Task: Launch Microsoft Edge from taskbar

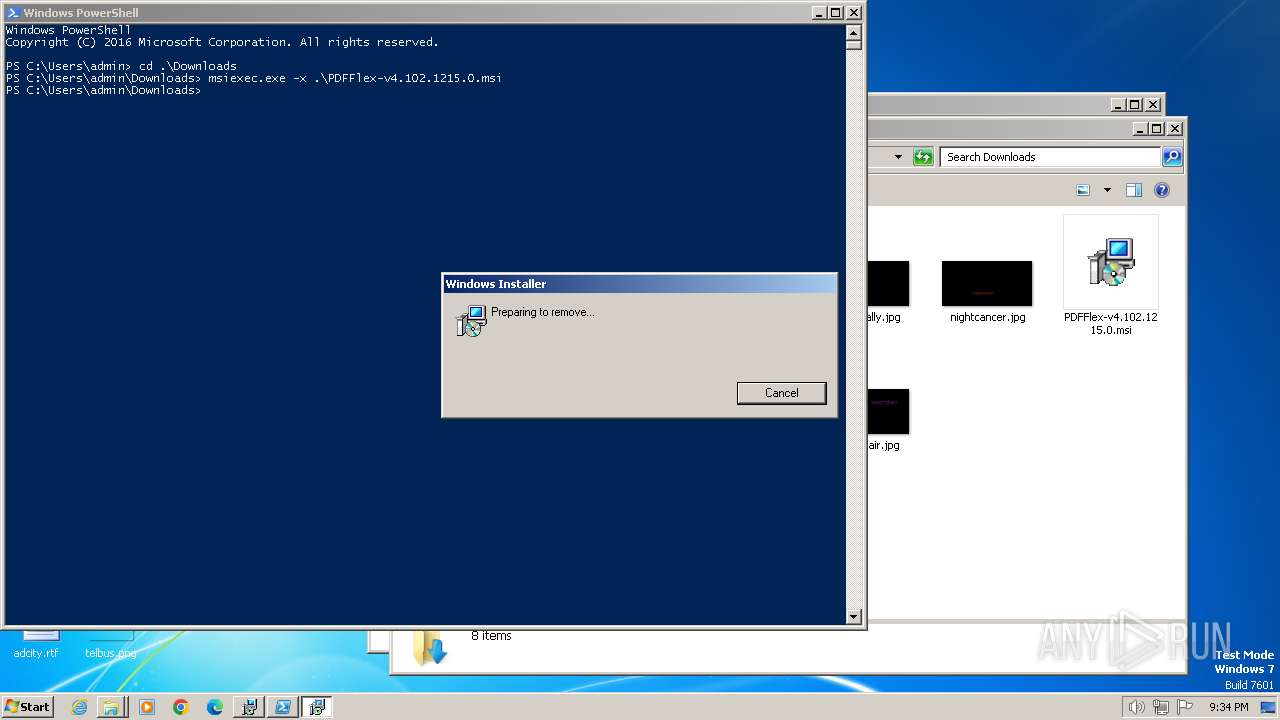Action: (214, 707)
